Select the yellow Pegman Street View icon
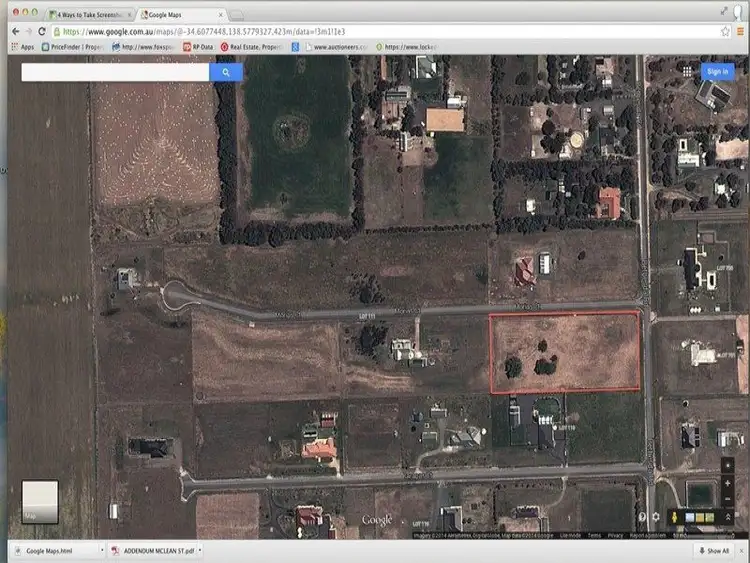The image size is (750, 563). pos(674,517)
